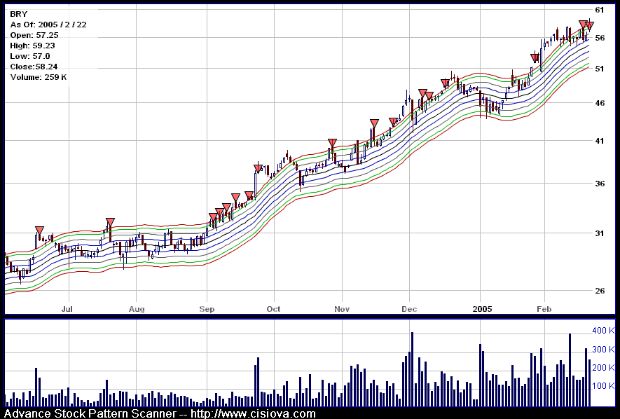Open the http://www.cisiova.com link in footer
The image size is (620, 419).
click(253, 414)
